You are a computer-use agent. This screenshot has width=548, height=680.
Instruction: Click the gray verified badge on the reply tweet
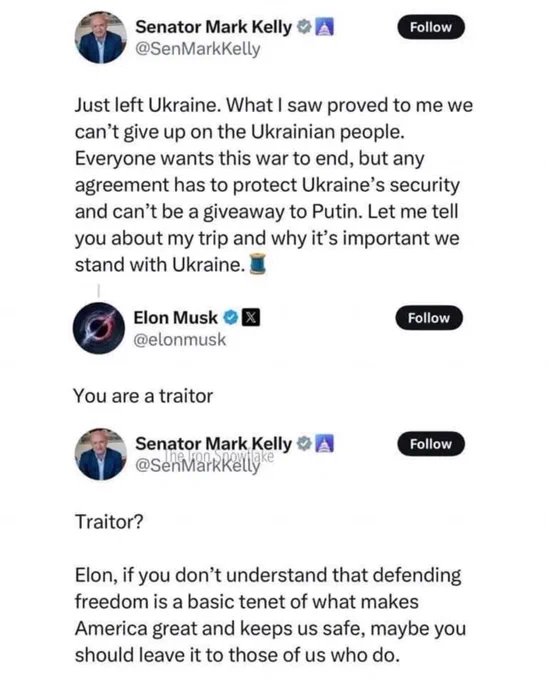point(304,444)
